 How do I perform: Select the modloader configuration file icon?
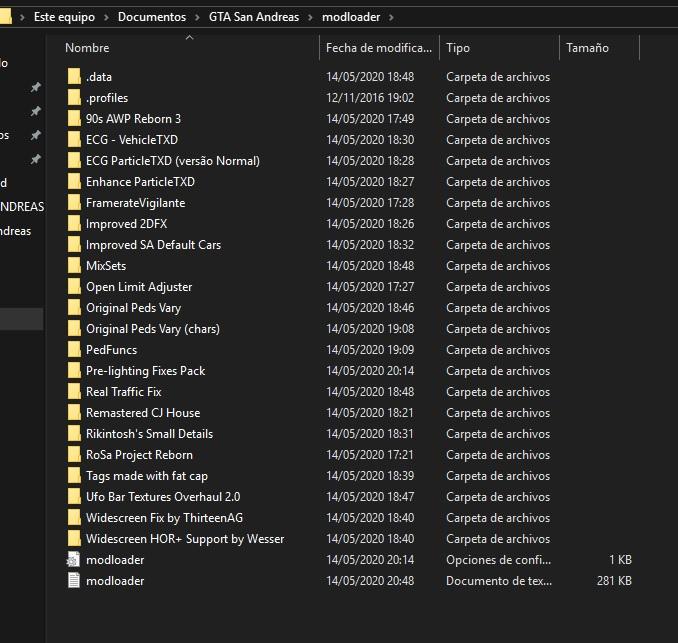pyautogui.click(x=74, y=560)
